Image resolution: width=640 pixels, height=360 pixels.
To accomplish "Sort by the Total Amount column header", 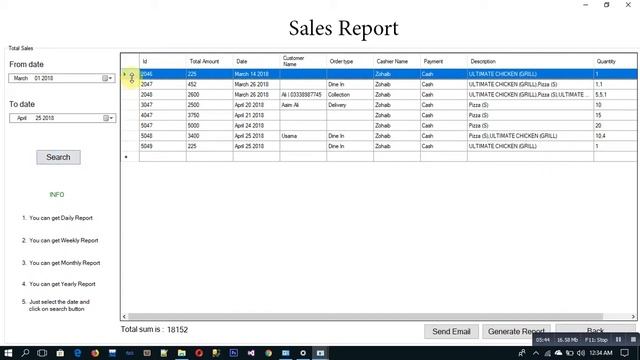I will point(209,61).
